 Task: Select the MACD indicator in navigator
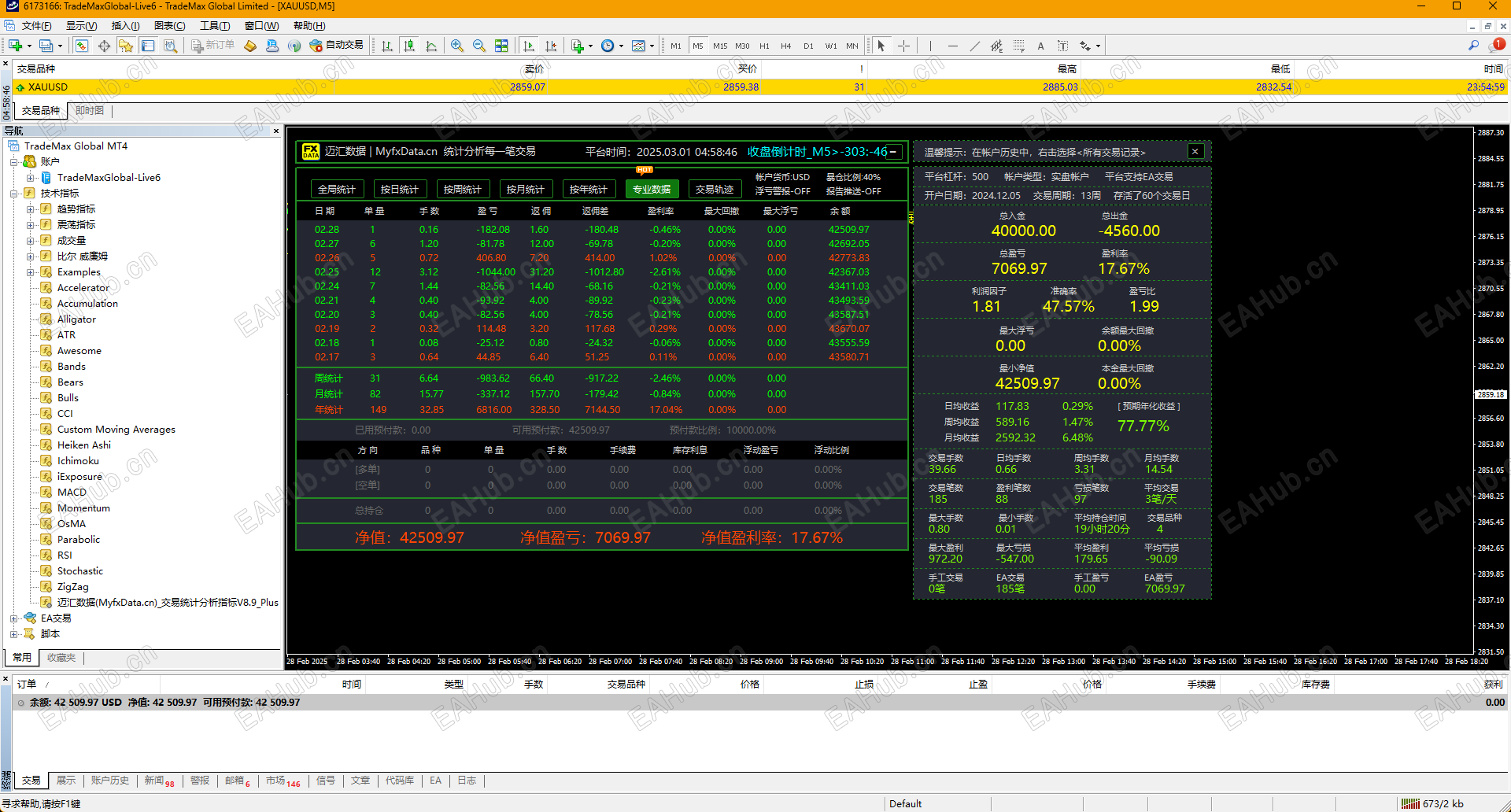coord(72,493)
